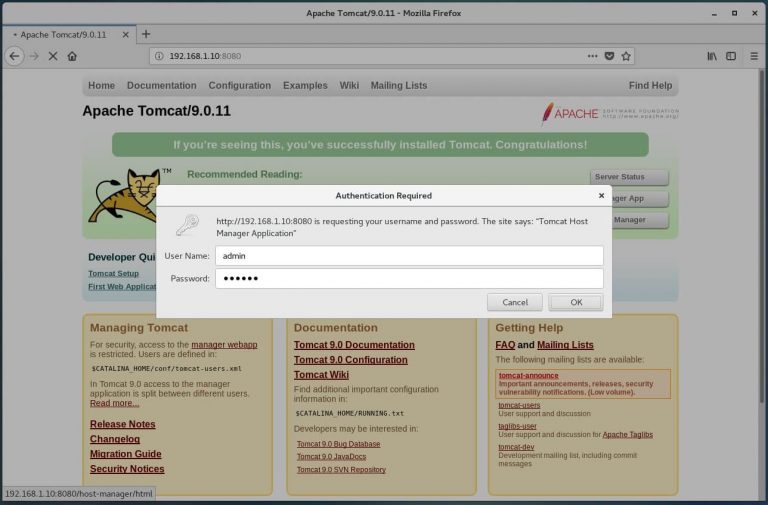This screenshot has width=768, height=505.
Task: Click the $CATALINA_HOME/conf/tomcat-users.xml text
Action: tap(167, 368)
